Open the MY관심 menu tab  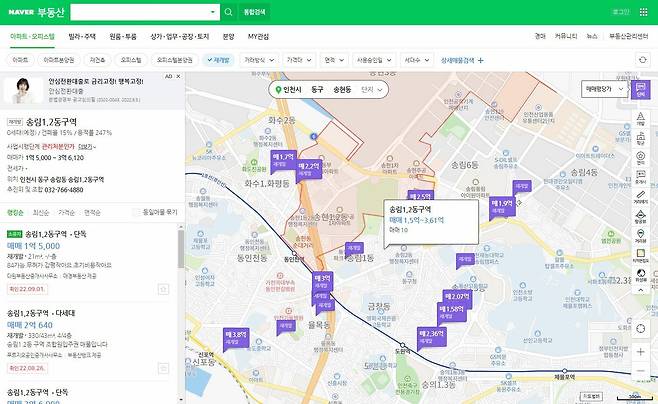(x=260, y=35)
